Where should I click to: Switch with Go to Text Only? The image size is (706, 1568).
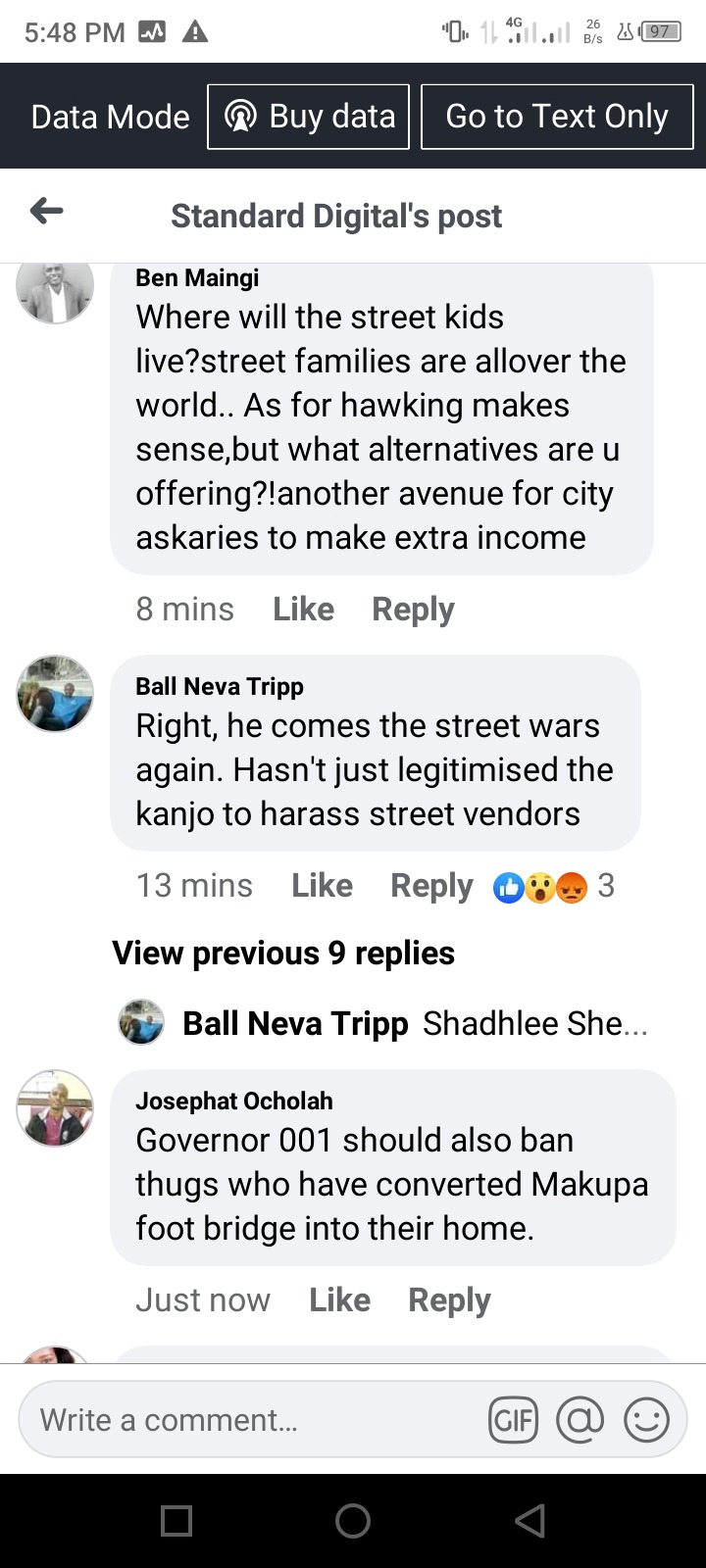[x=557, y=117]
